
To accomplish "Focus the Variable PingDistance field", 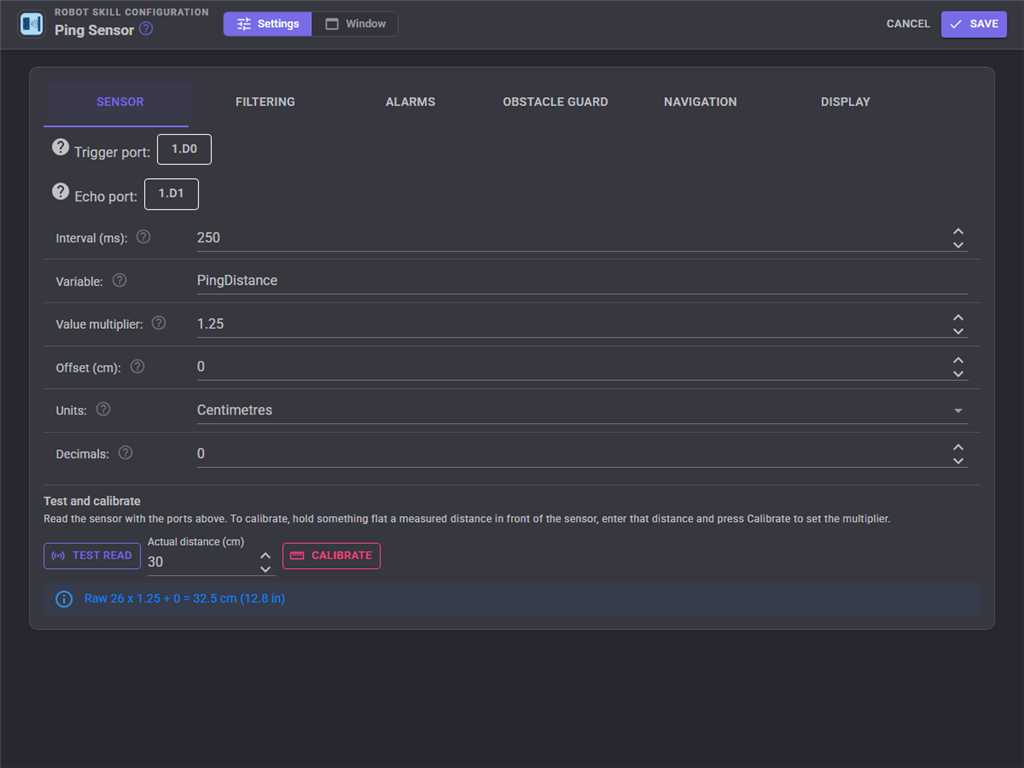I will point(583,281).
